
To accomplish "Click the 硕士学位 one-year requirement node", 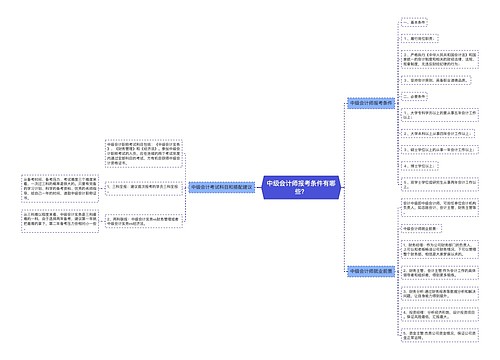I will pos(440,150).
